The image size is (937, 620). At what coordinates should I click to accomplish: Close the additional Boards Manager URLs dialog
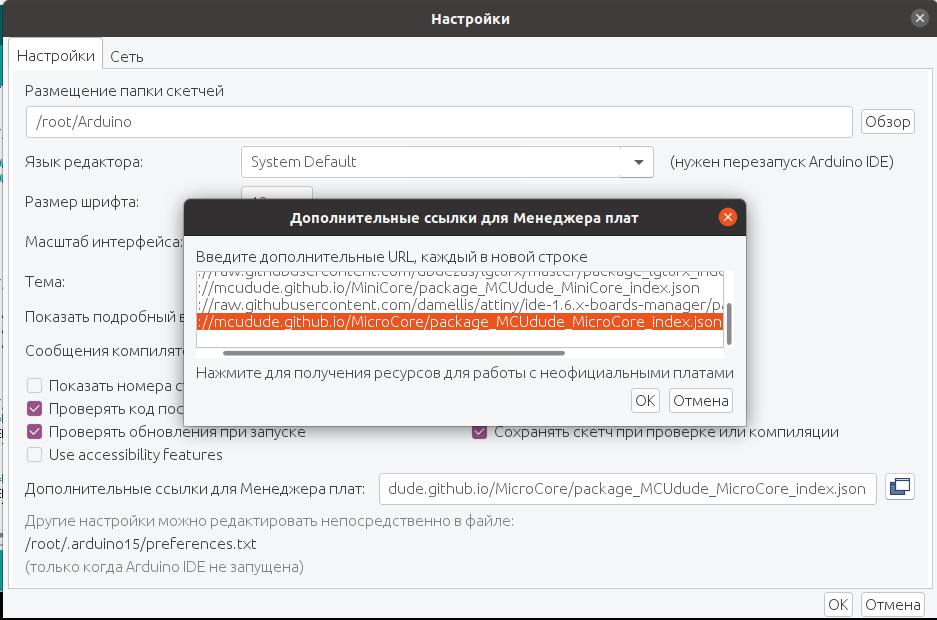coord(727,217)
